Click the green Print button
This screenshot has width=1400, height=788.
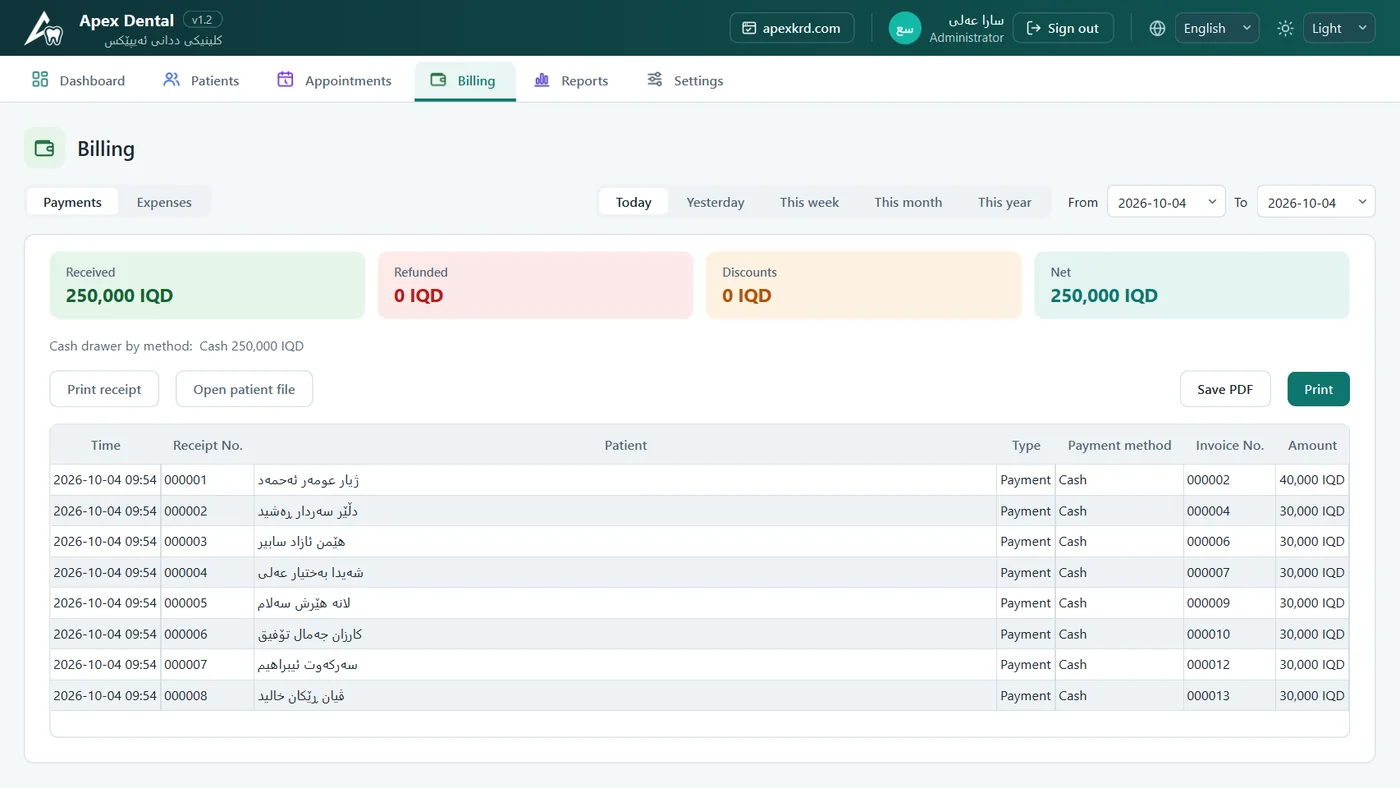(1318, 389)
